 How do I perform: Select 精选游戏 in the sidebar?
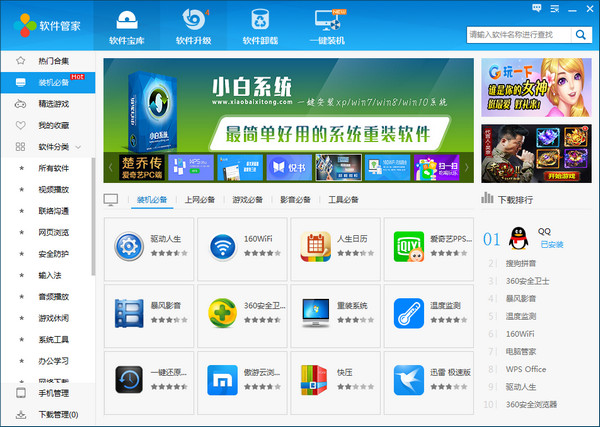(x=48, y=104)
